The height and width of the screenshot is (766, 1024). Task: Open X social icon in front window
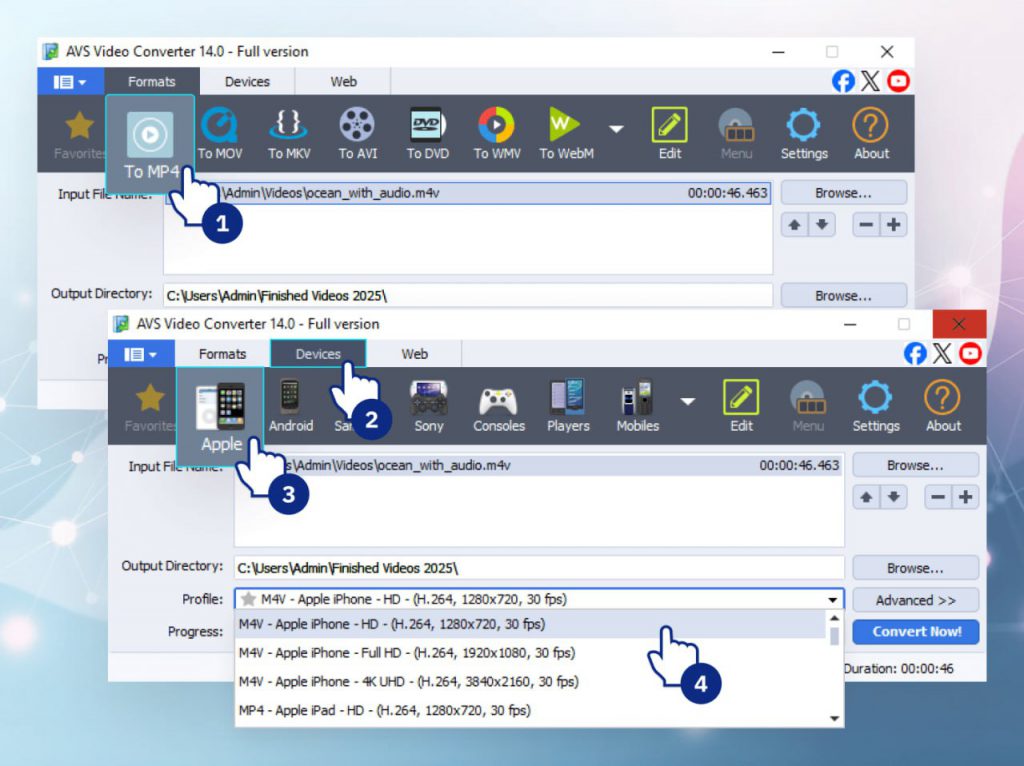point(942,353)
